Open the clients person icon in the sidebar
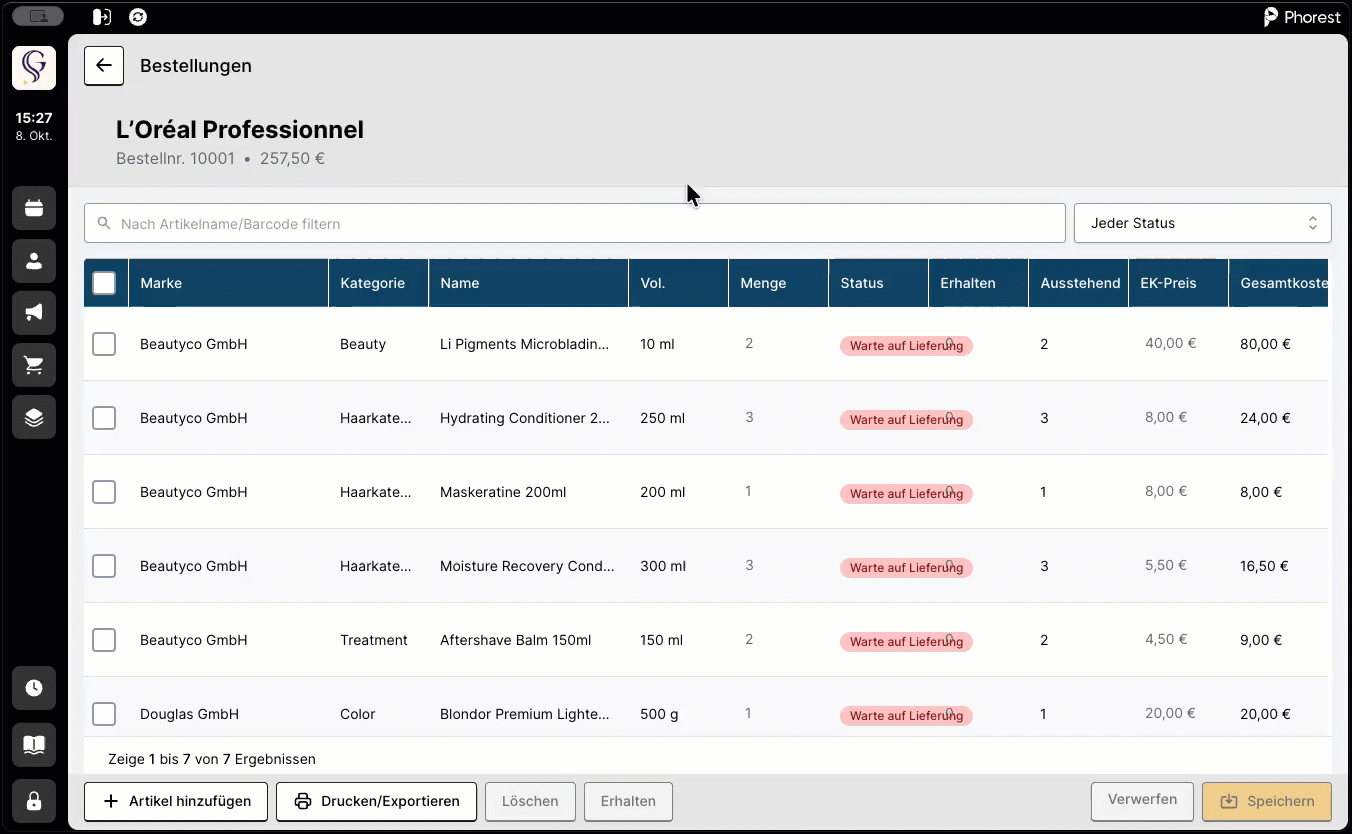1352x834 pixels. point(34,261)
